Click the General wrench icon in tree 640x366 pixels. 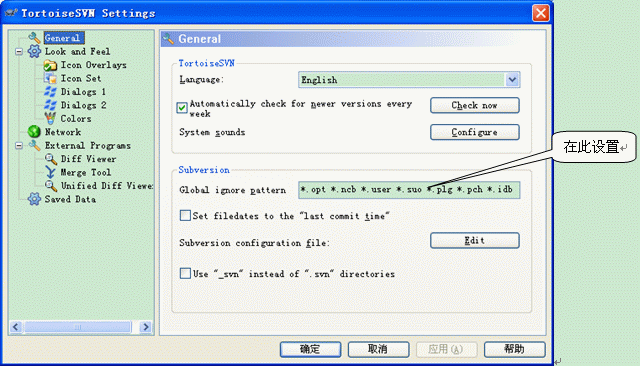coord(34,38)
